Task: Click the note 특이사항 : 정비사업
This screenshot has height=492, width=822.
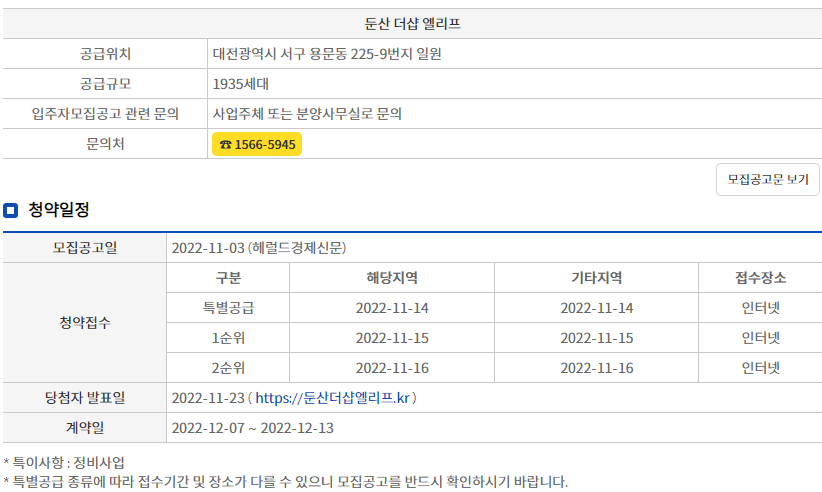Action: (64, 463)
